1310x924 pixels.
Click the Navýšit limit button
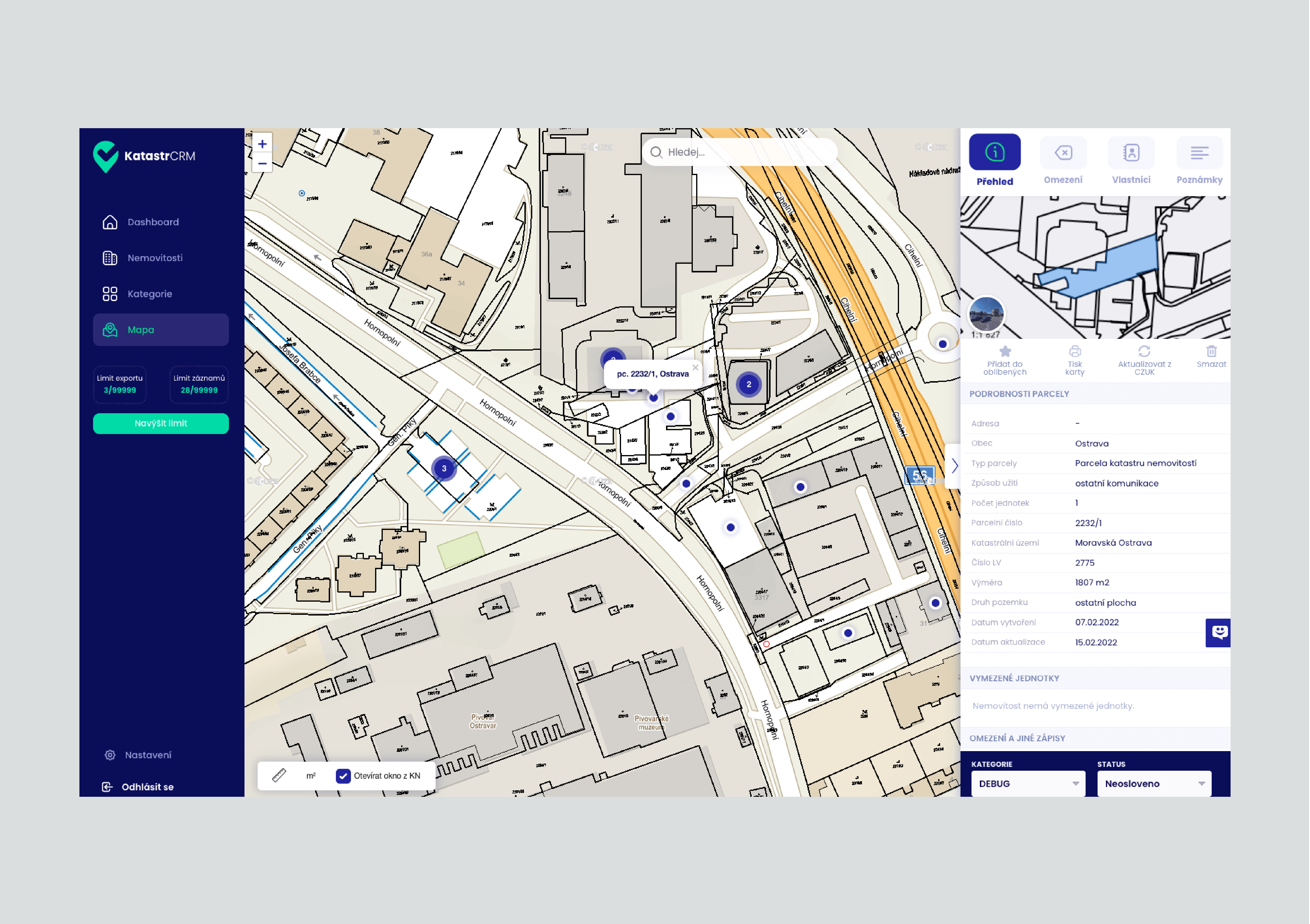[161, 423]
